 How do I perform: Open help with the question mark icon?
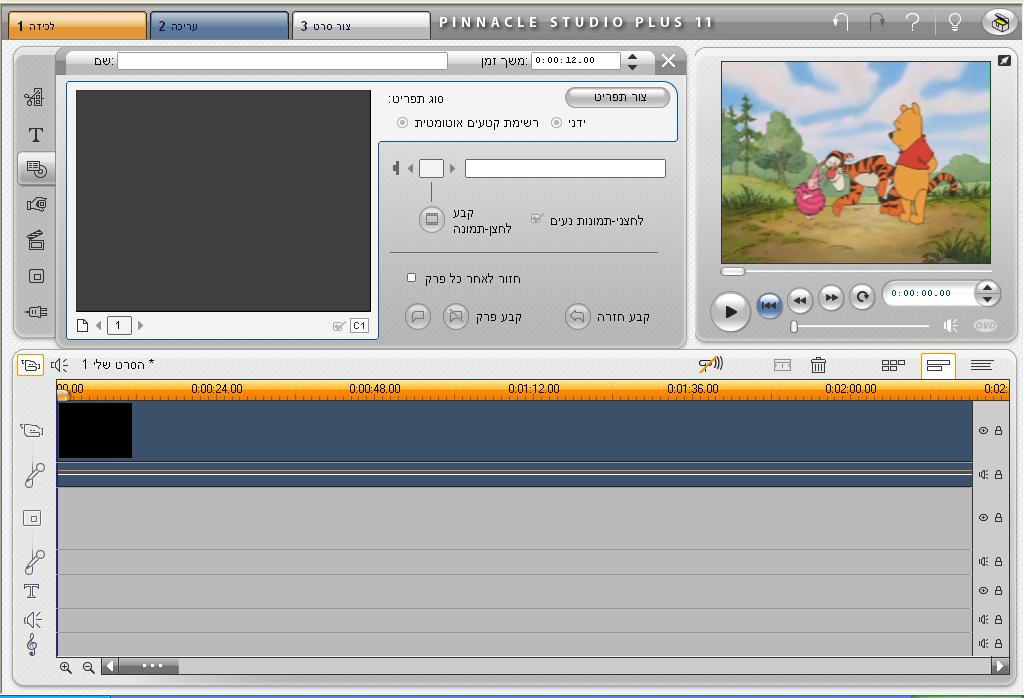click(913, 22)
